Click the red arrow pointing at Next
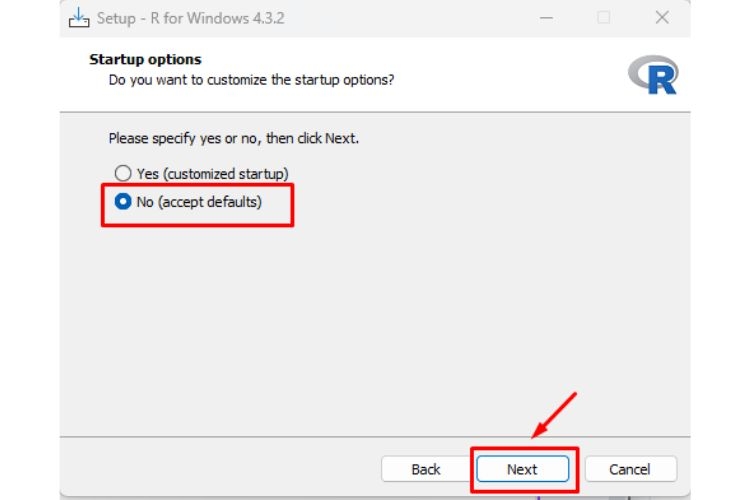Viewport: 750px width, 500px height. tap(554, 415)
